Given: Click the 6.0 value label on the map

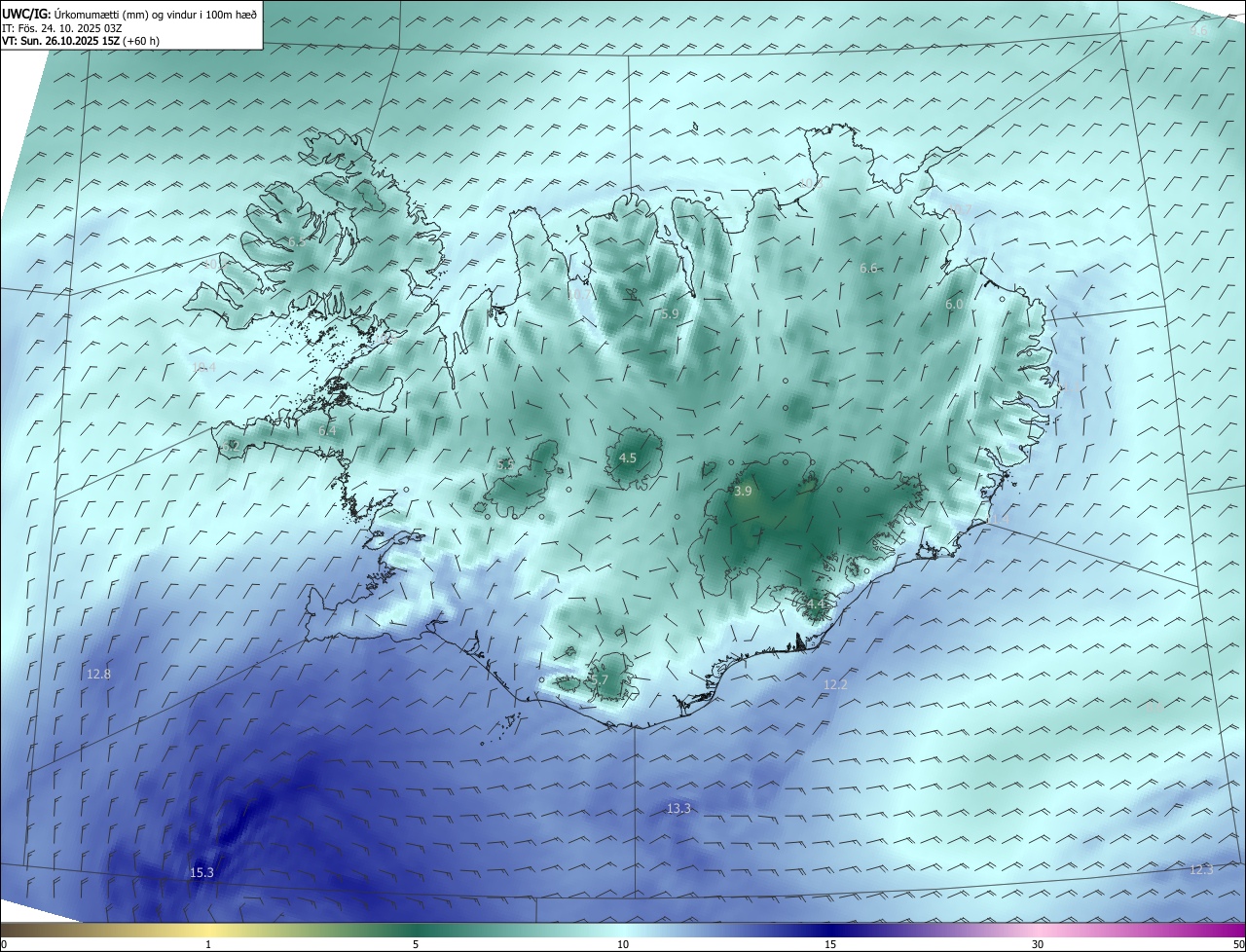Looking at the screenshot, I should pyautogui.click(x=954, y=305).
